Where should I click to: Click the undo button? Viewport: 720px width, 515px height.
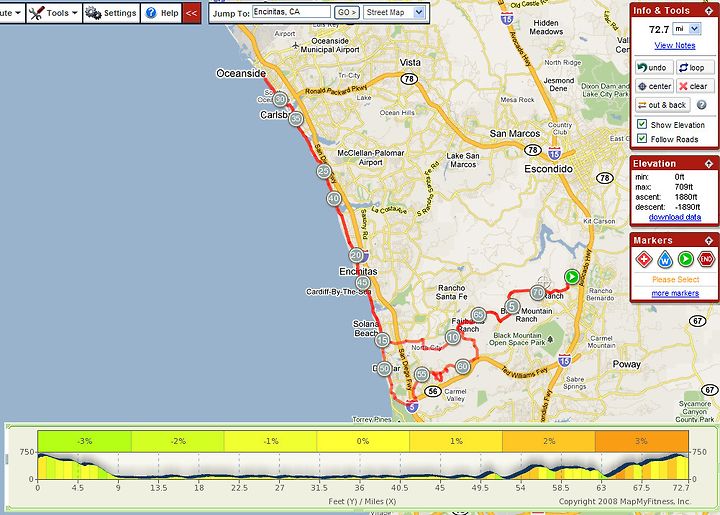(x=654, y=67)
